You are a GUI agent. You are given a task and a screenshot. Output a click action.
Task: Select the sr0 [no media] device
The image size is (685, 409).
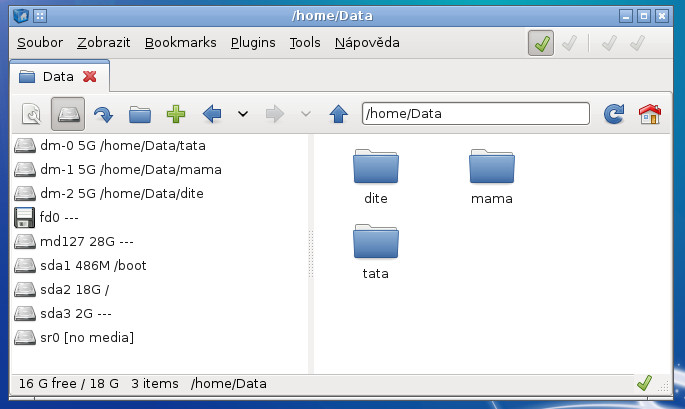click(159, 337)
